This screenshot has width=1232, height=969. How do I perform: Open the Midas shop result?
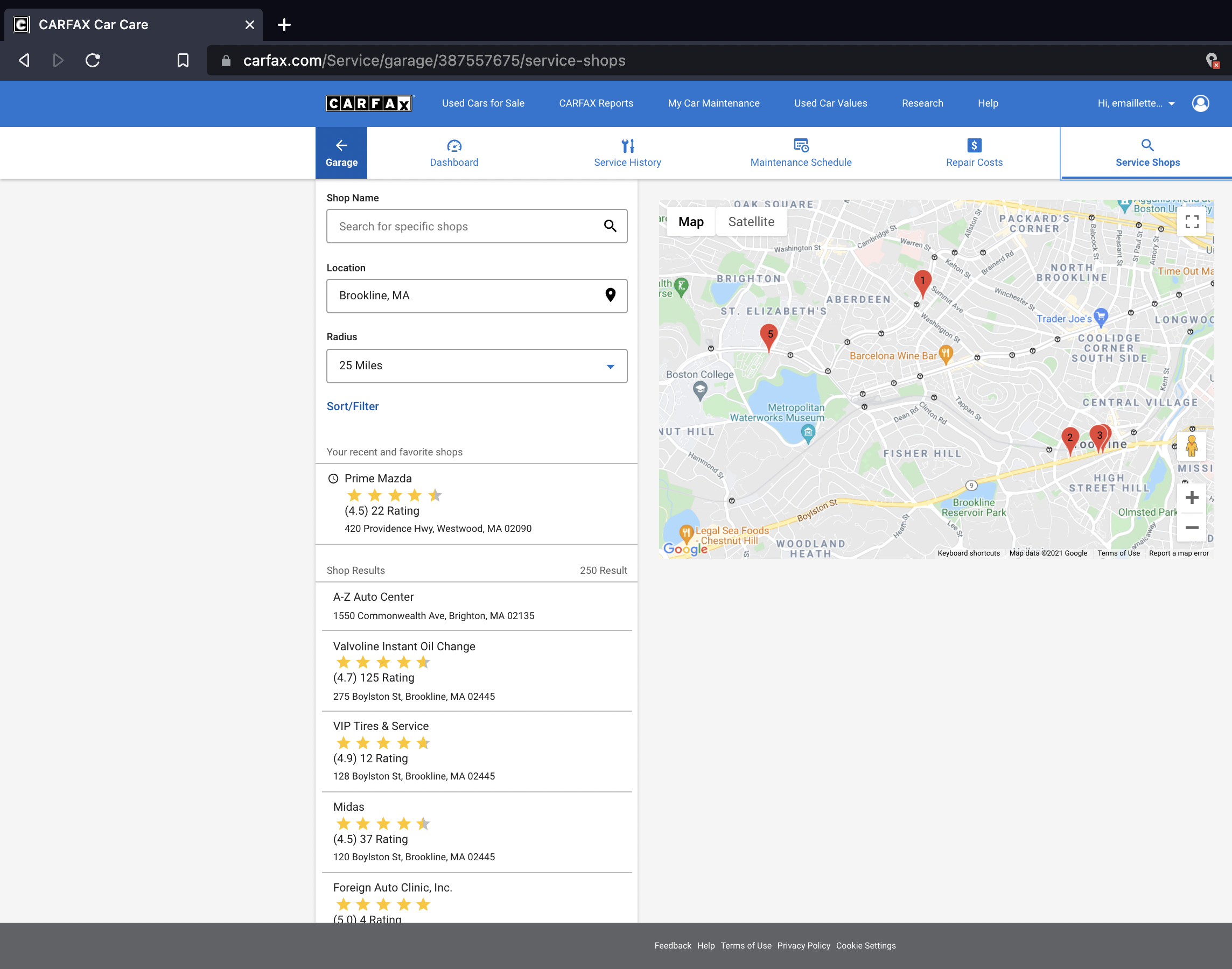coord(477,832)
